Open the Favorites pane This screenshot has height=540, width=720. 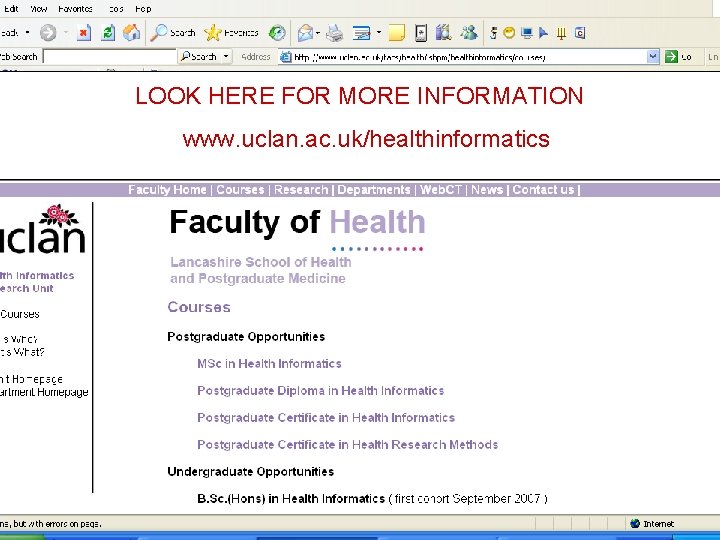coord(231,33)
